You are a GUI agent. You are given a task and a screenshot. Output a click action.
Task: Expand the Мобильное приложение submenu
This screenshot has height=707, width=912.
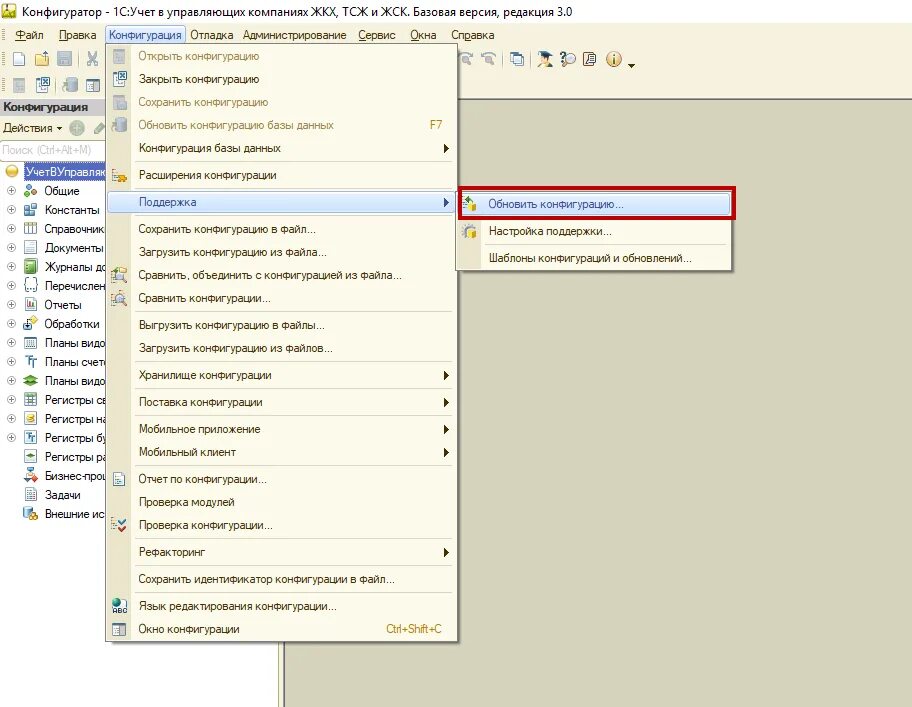[x=281, y=429]
